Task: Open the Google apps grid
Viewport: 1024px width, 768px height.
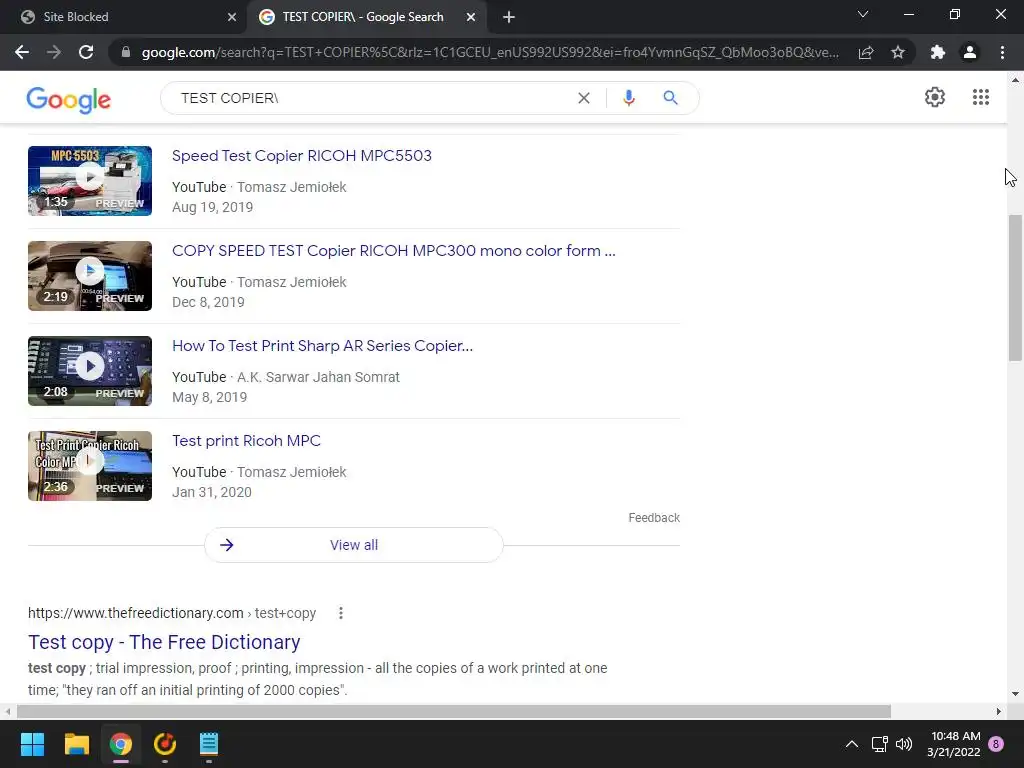Action: (980, 97)
